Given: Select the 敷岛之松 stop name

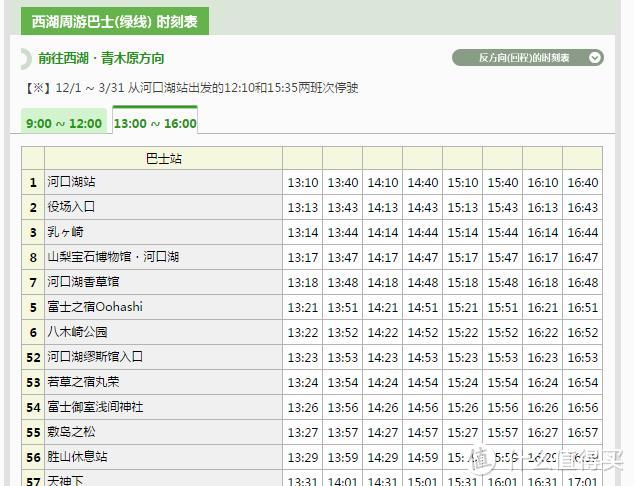Looking at the screenshot, I should point(71,432).
